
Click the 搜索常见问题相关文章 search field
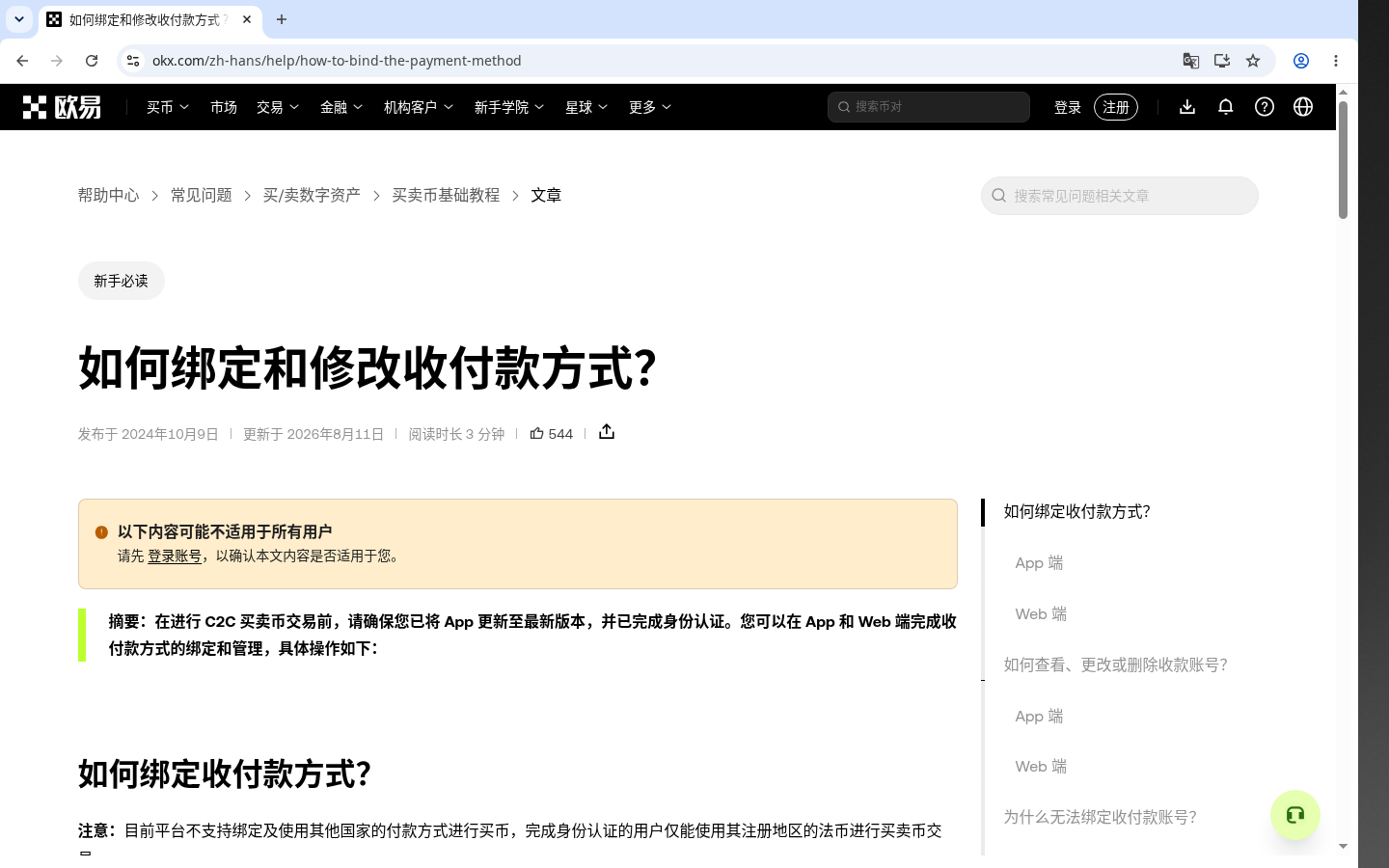click(1120, 196)
